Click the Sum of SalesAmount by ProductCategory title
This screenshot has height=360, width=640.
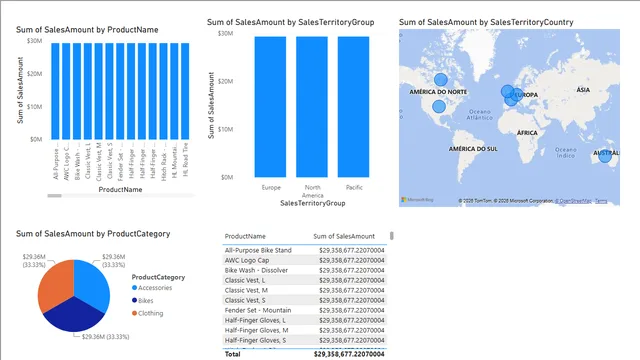tap(93, 234)
